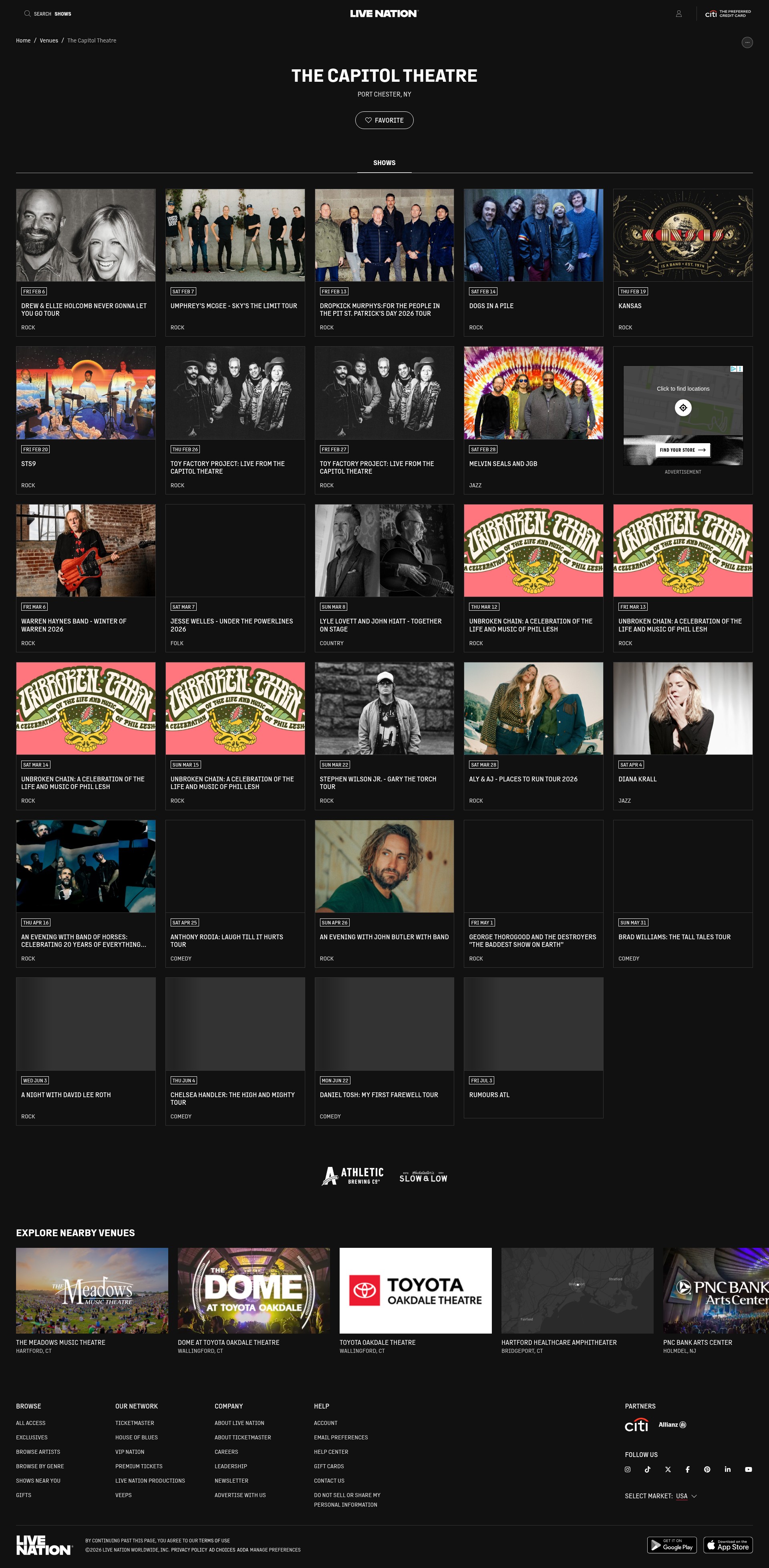Get the app on Google Play

click(672, 1545)
